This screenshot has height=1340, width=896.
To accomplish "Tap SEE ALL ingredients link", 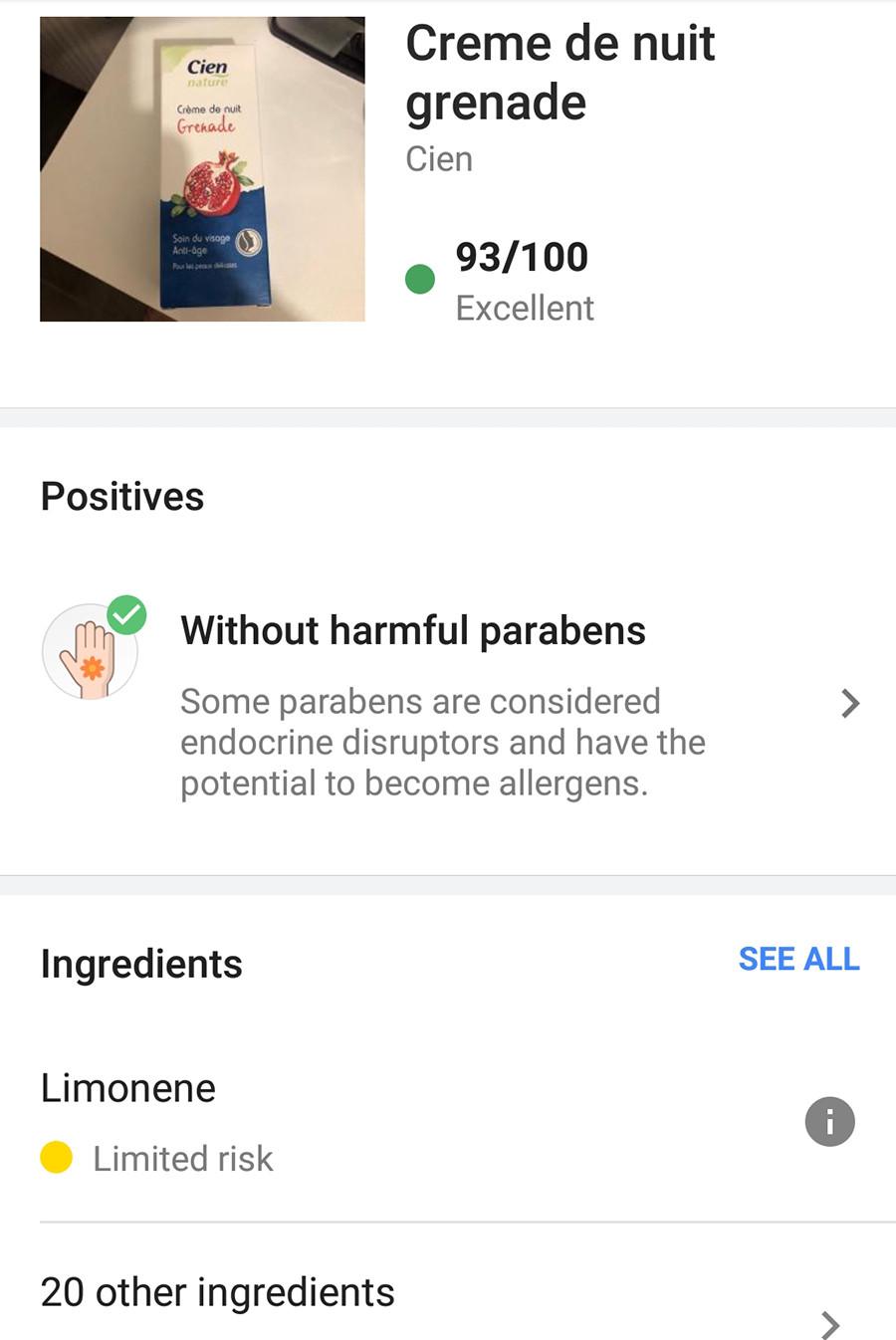I will (x=798, y=959).
